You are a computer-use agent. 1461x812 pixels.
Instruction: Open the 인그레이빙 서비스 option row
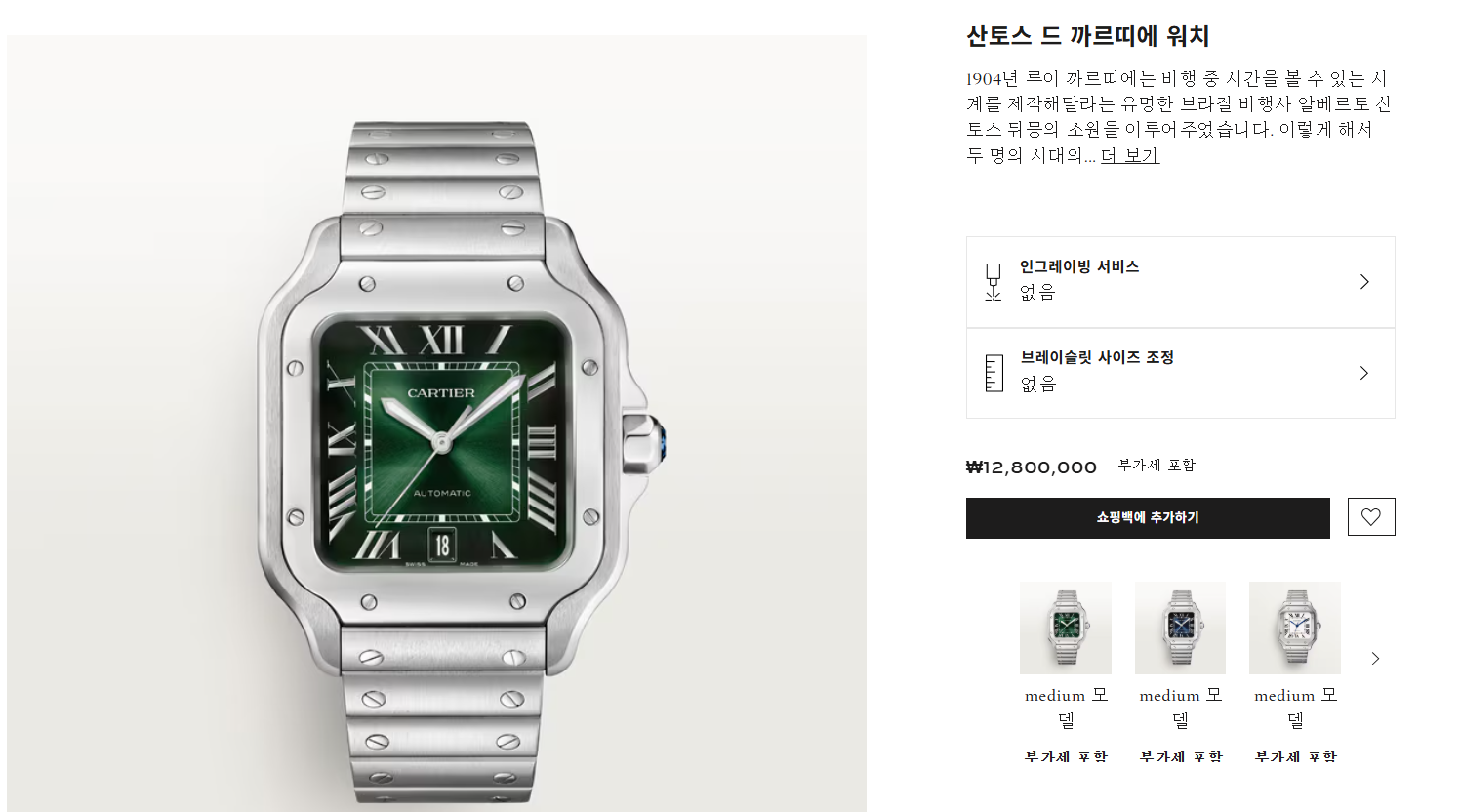tap(1181, 282)
